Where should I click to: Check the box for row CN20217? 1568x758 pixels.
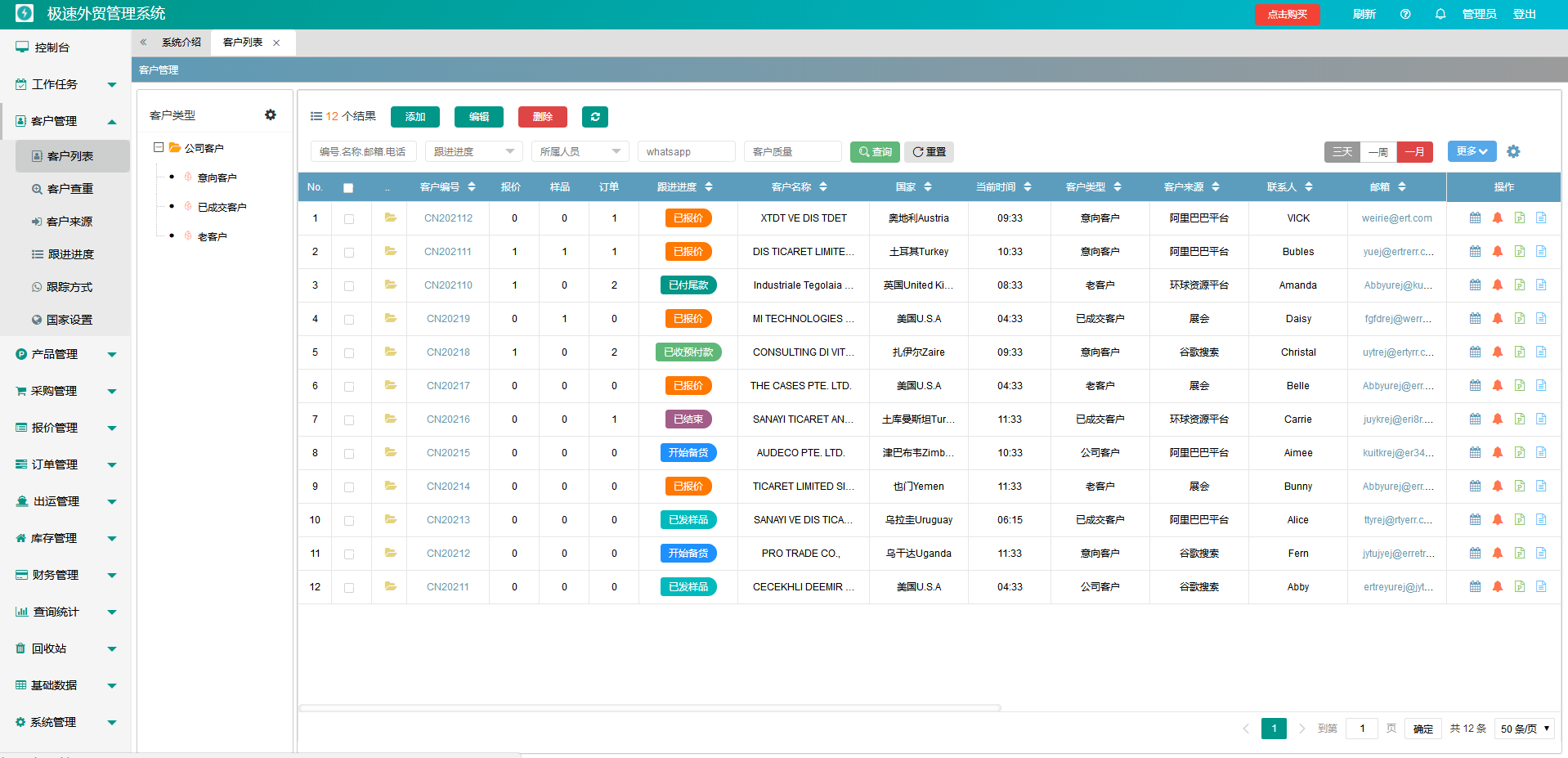point(349,387)
